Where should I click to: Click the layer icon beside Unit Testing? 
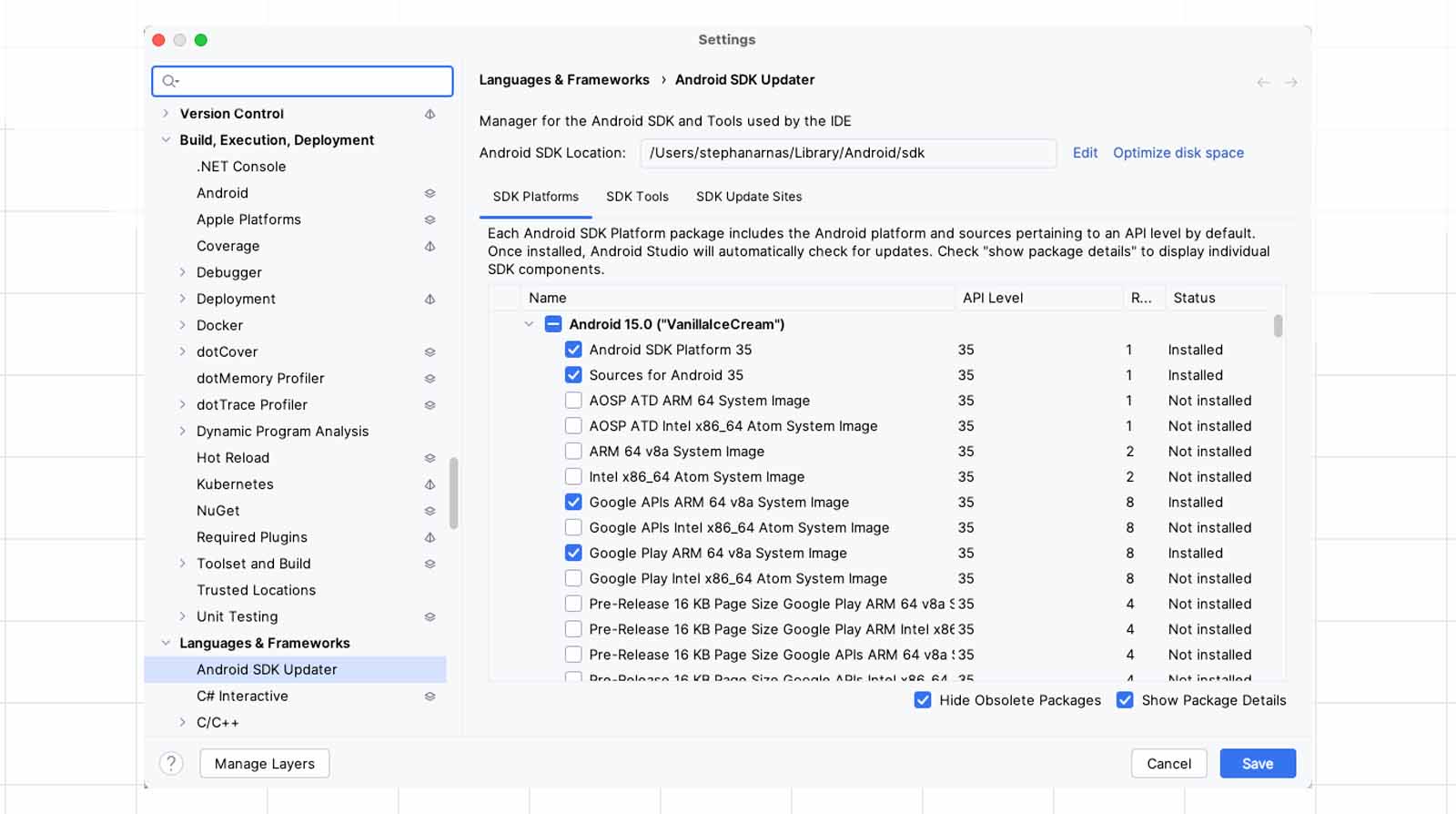pos(430,616)
